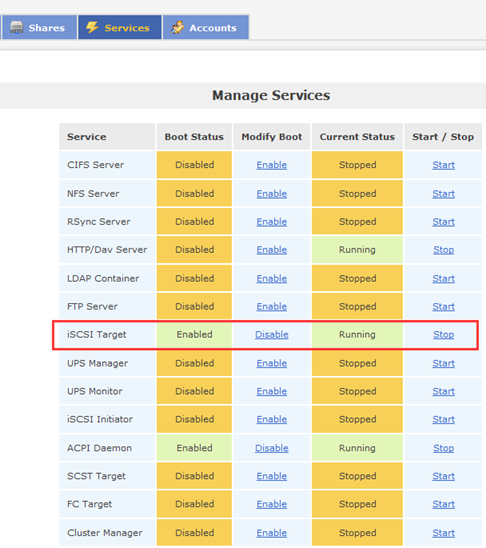Enable SCST Target at boot

click(x=271, y=476)
